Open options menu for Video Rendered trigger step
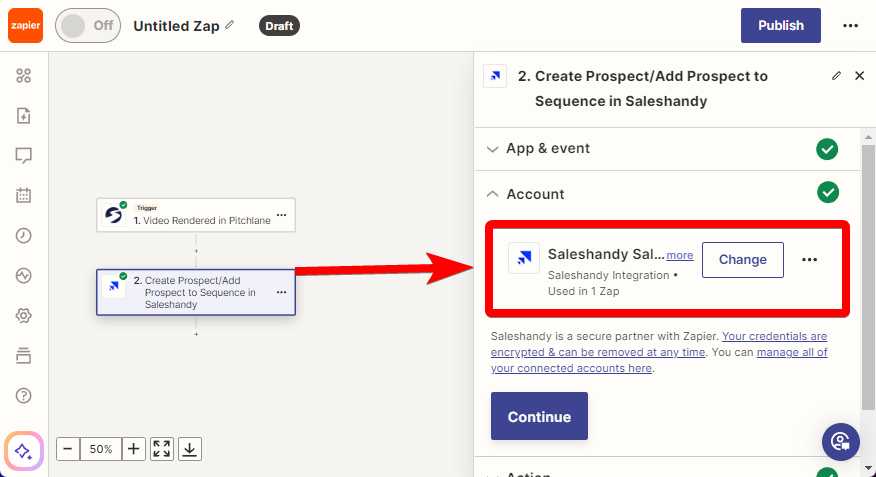876x477 pixels. point(282,215)
